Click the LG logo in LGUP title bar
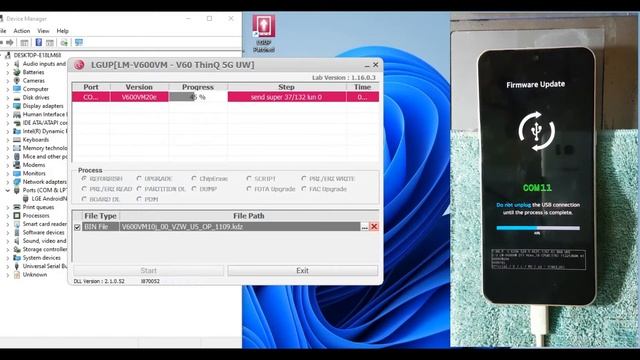Viewport: 640px width, 360px height. click(x=79, y=65)
